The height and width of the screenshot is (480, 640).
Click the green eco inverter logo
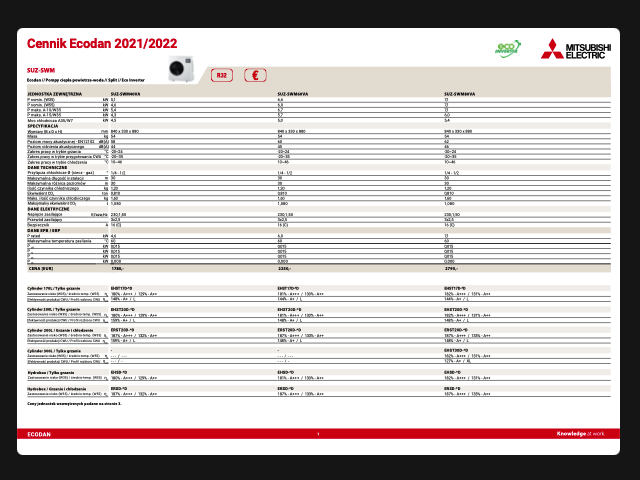pos(508,49)
